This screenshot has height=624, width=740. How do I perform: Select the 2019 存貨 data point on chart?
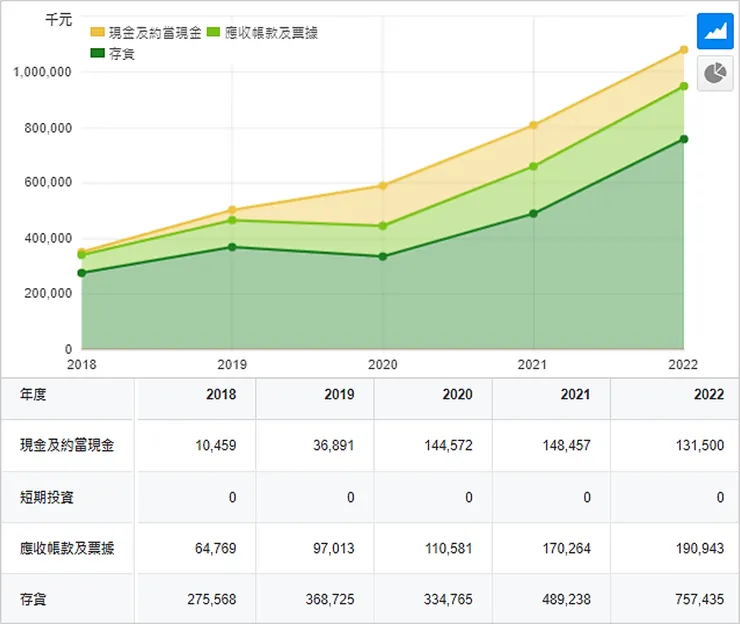232,247
